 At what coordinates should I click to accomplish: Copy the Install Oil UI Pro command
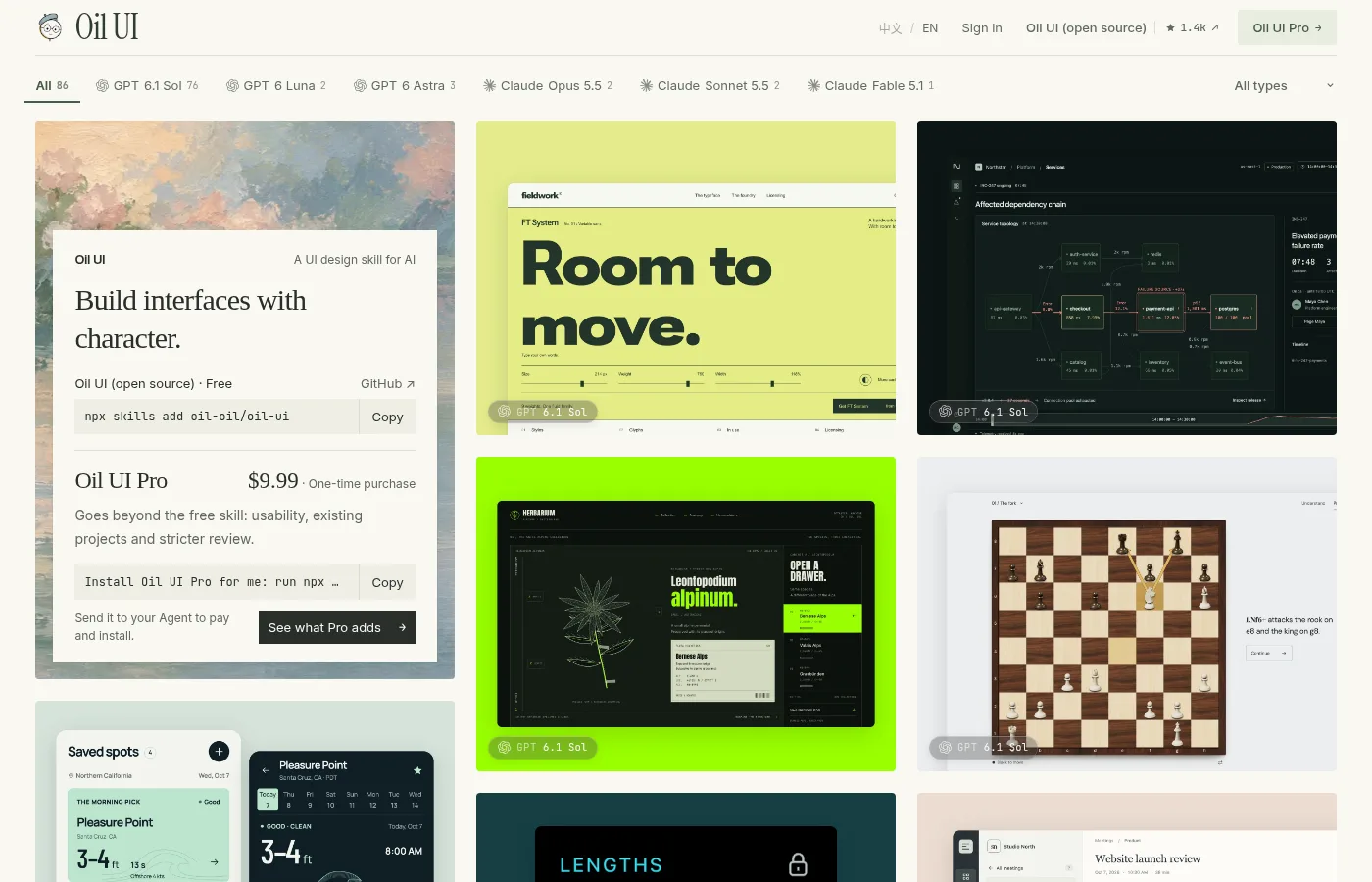coord(387,582)
